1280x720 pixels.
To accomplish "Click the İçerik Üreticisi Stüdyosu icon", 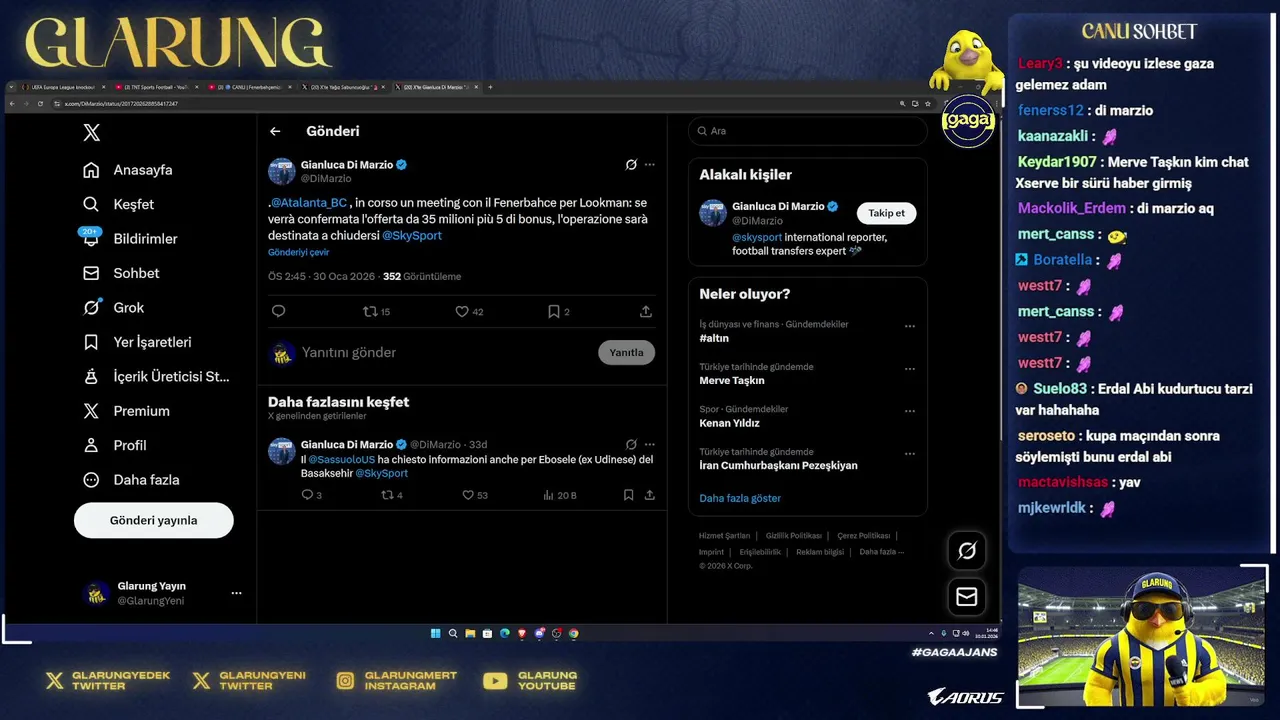I will [x=91, y=376].
